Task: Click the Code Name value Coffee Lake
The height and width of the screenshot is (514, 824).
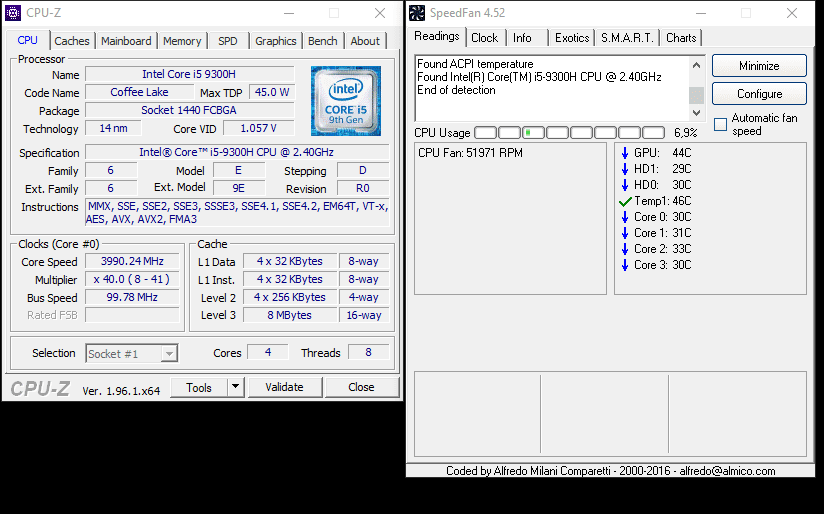Action: [139, 92]
